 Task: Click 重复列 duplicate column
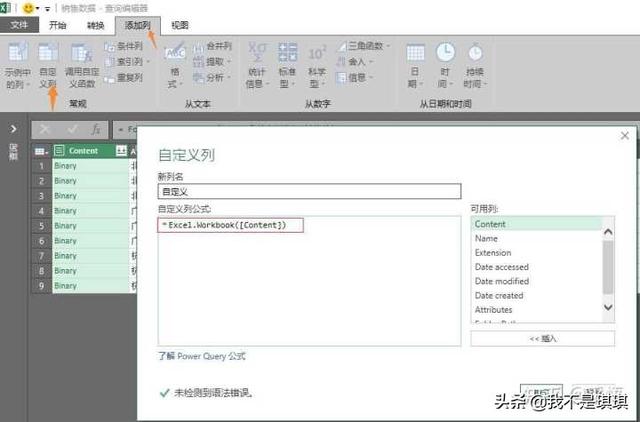[124, 78]
